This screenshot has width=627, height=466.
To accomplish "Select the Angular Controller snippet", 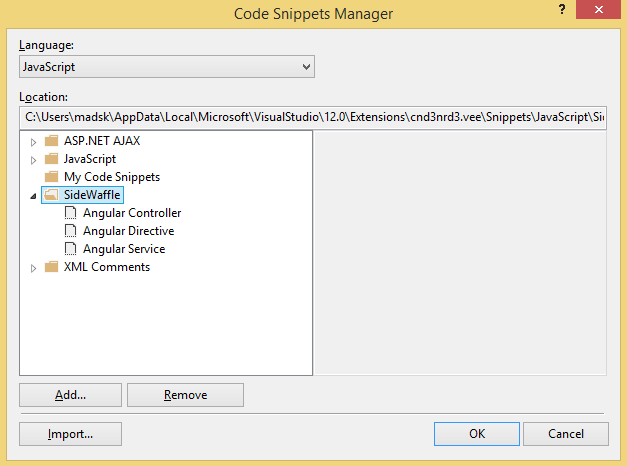I will pos(132,213).
